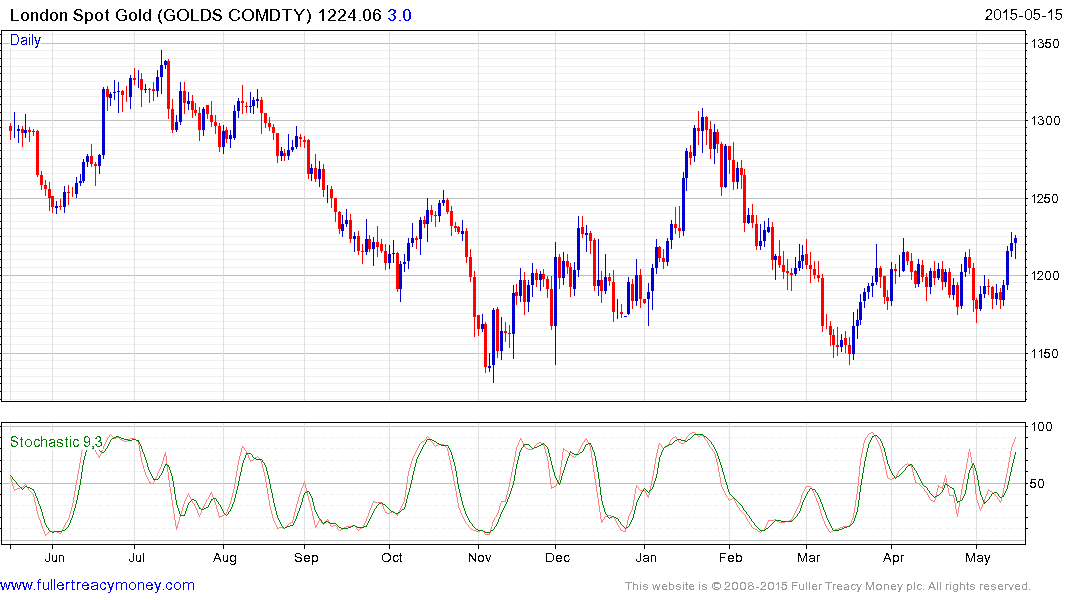Viewport: 1075px width, 600px height.
Task: Click the London Spot Gold chart title
Action: (160, 15)
